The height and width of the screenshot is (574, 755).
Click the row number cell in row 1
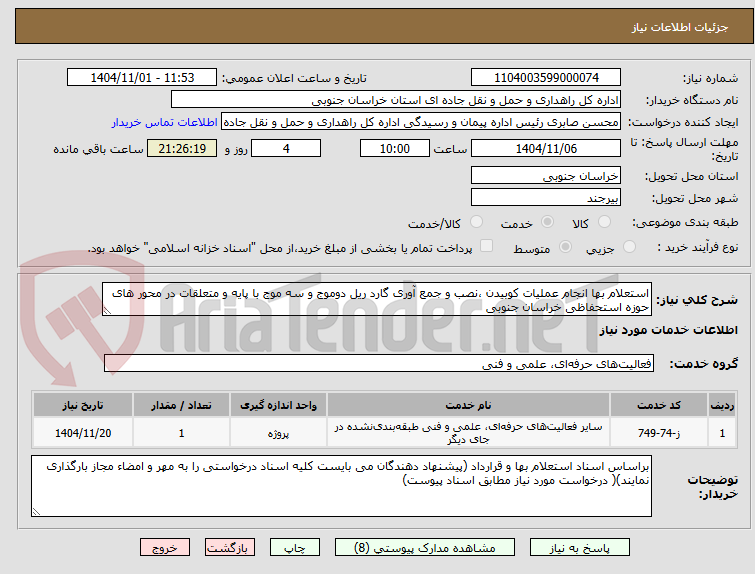(x=722, y=433)
